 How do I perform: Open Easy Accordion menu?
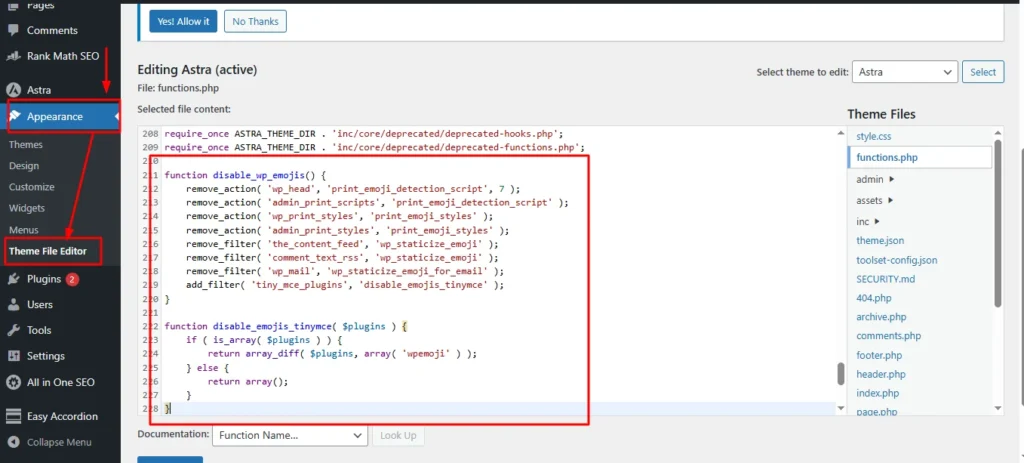pyautogui.click(x=60, y=417)
